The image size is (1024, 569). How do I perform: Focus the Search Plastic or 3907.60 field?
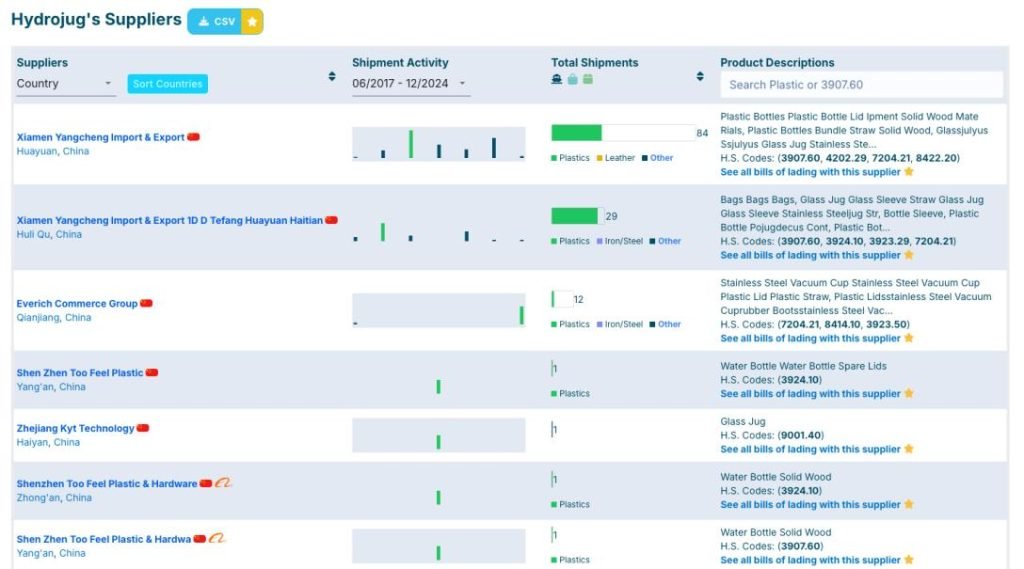[x=861, y=85]
